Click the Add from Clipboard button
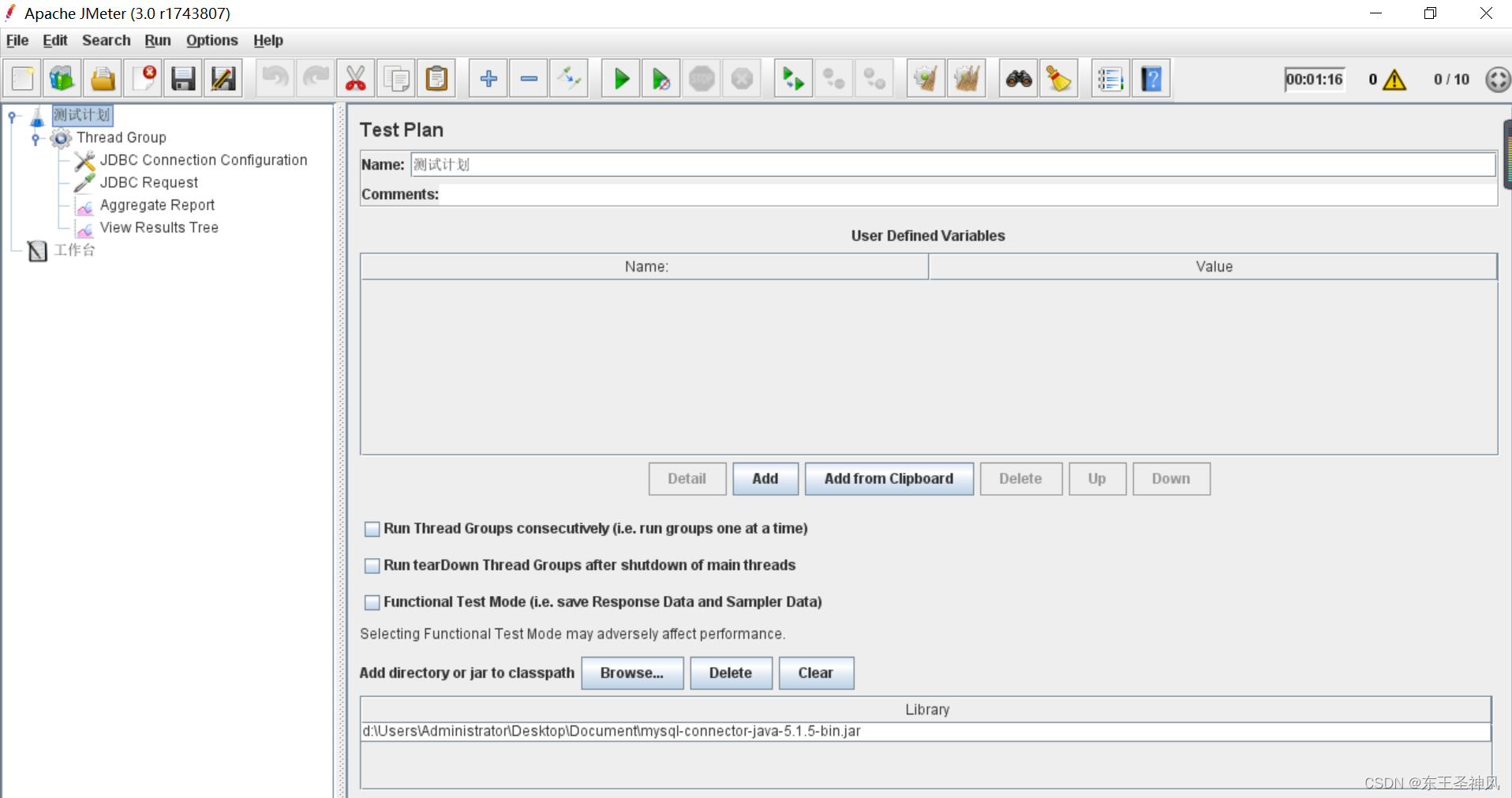 coord(889,479)
